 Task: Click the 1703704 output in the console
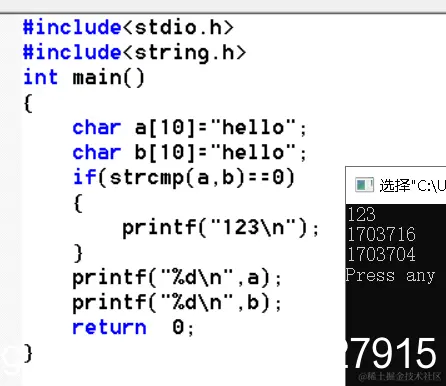click(x=381, y=254)
